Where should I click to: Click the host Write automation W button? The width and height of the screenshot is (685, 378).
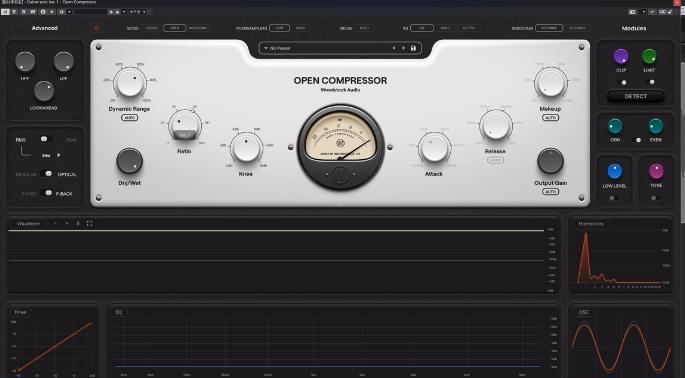tap(33, 12)
